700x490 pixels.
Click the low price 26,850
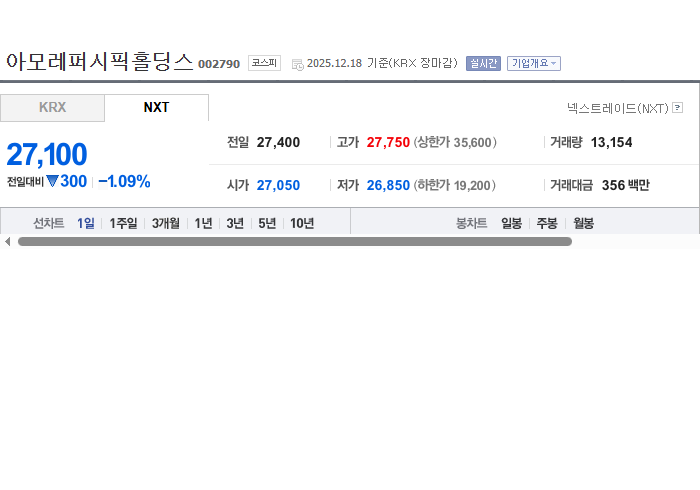388,185
